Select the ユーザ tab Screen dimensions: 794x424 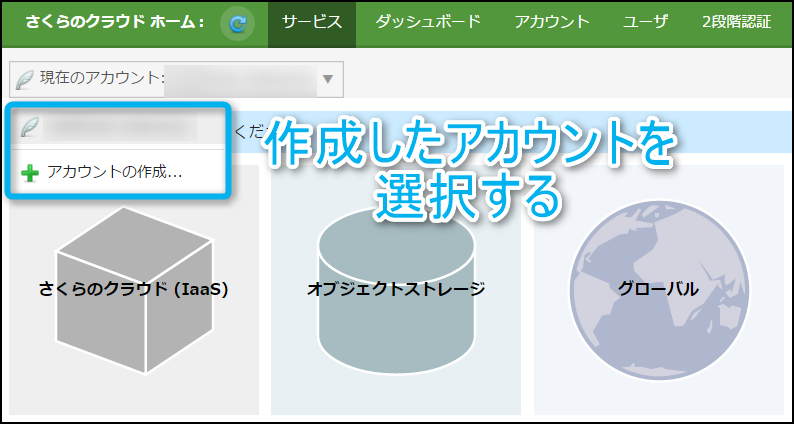(645, 22)
